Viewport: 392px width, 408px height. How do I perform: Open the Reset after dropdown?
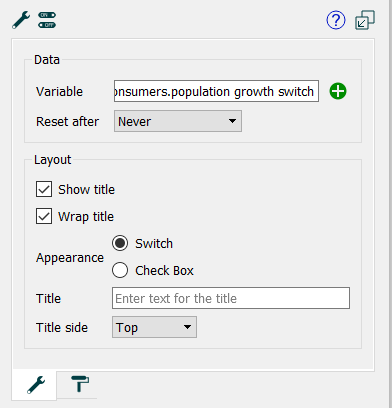[178, 121]
